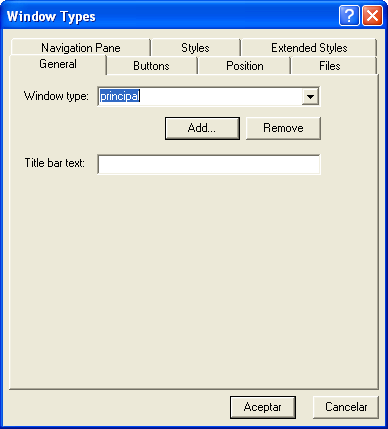Close the Window Types dialog
This screenshot has height=429, width=388.
[x=372, y=15]
